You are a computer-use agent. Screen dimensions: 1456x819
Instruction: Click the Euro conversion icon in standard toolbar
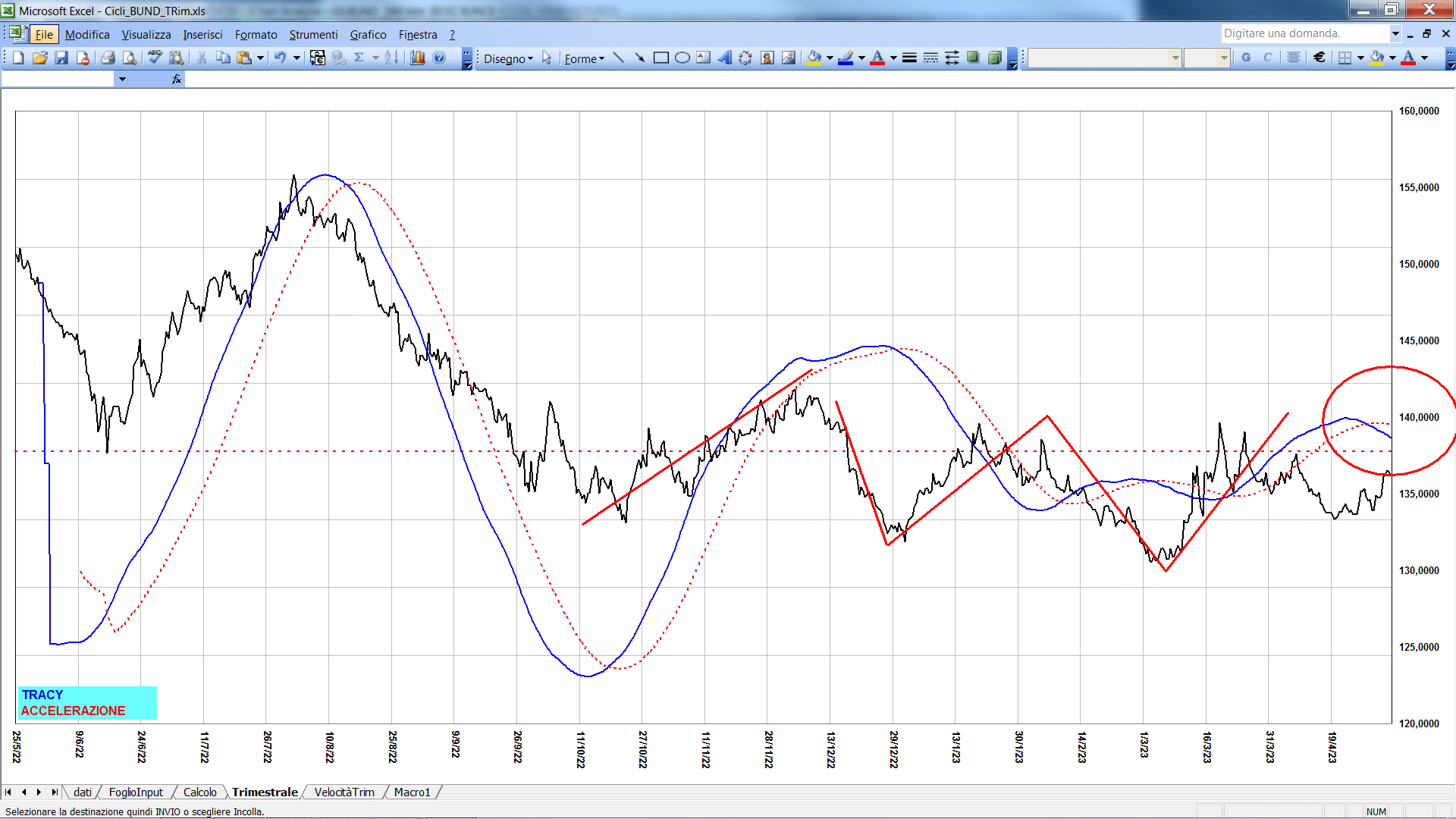point(318,58)
